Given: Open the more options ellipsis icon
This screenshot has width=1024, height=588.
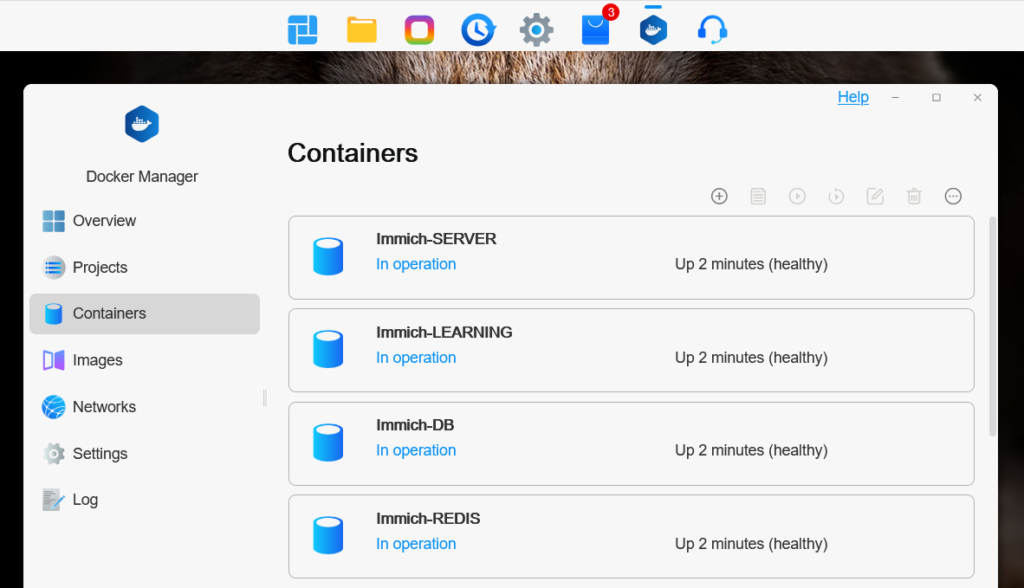Looking at the screenshot, I should coord(953,196).
